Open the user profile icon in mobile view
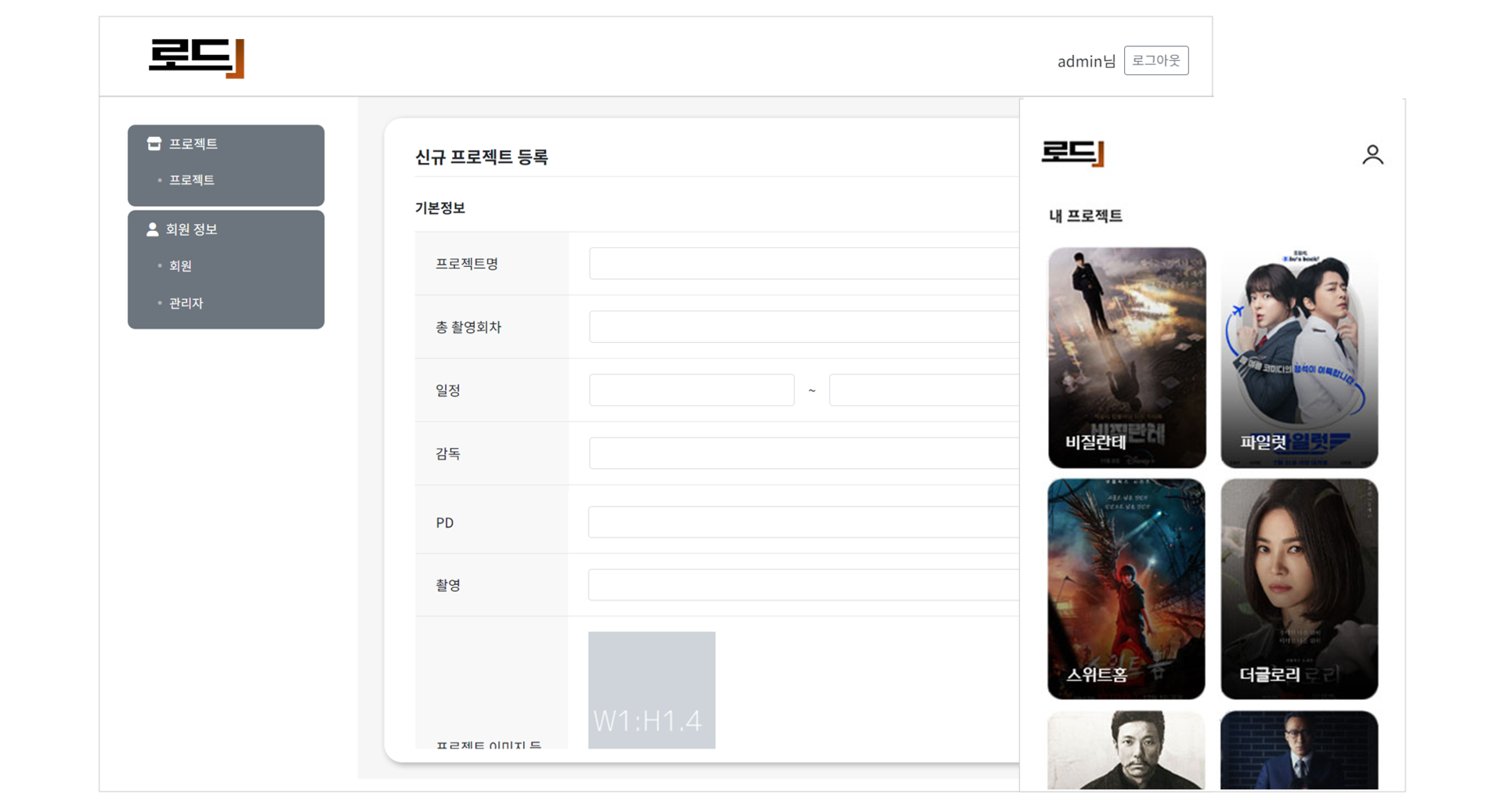The width and height of the screenshot is (1504, 812). click(x=1372, y=155)
